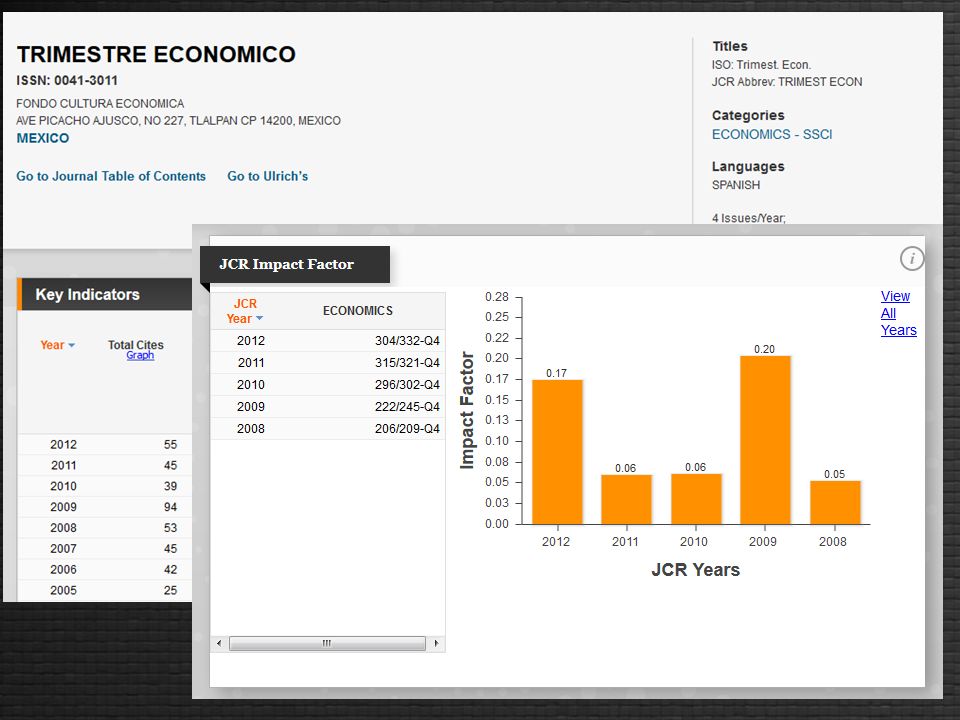This screenshot has height=720, width=960.
Task: Open the ECONOMICS - SSCI category link
Action: [x=771, y=135]
